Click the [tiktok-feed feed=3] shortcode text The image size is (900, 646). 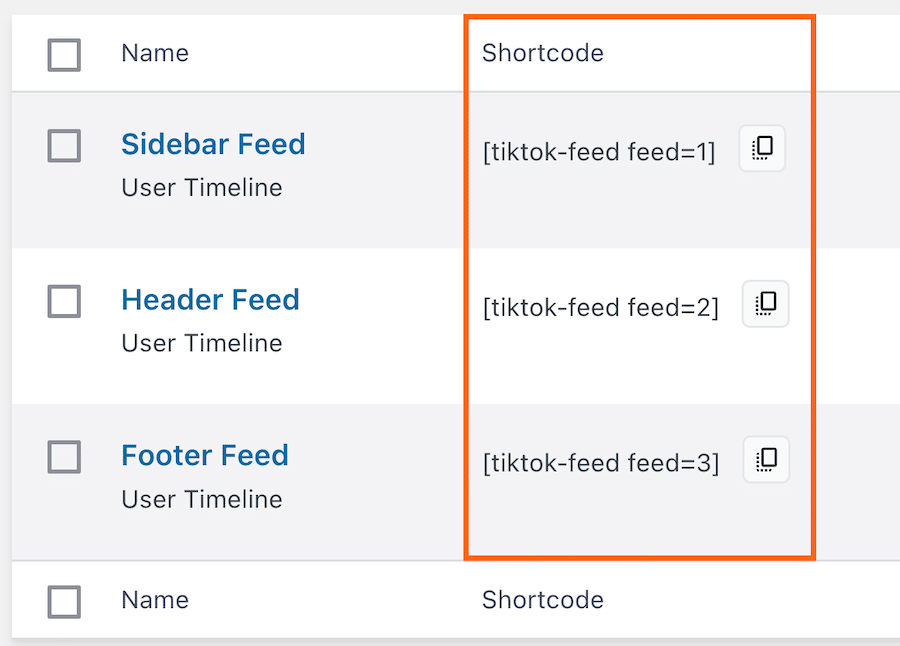point(600,464)
